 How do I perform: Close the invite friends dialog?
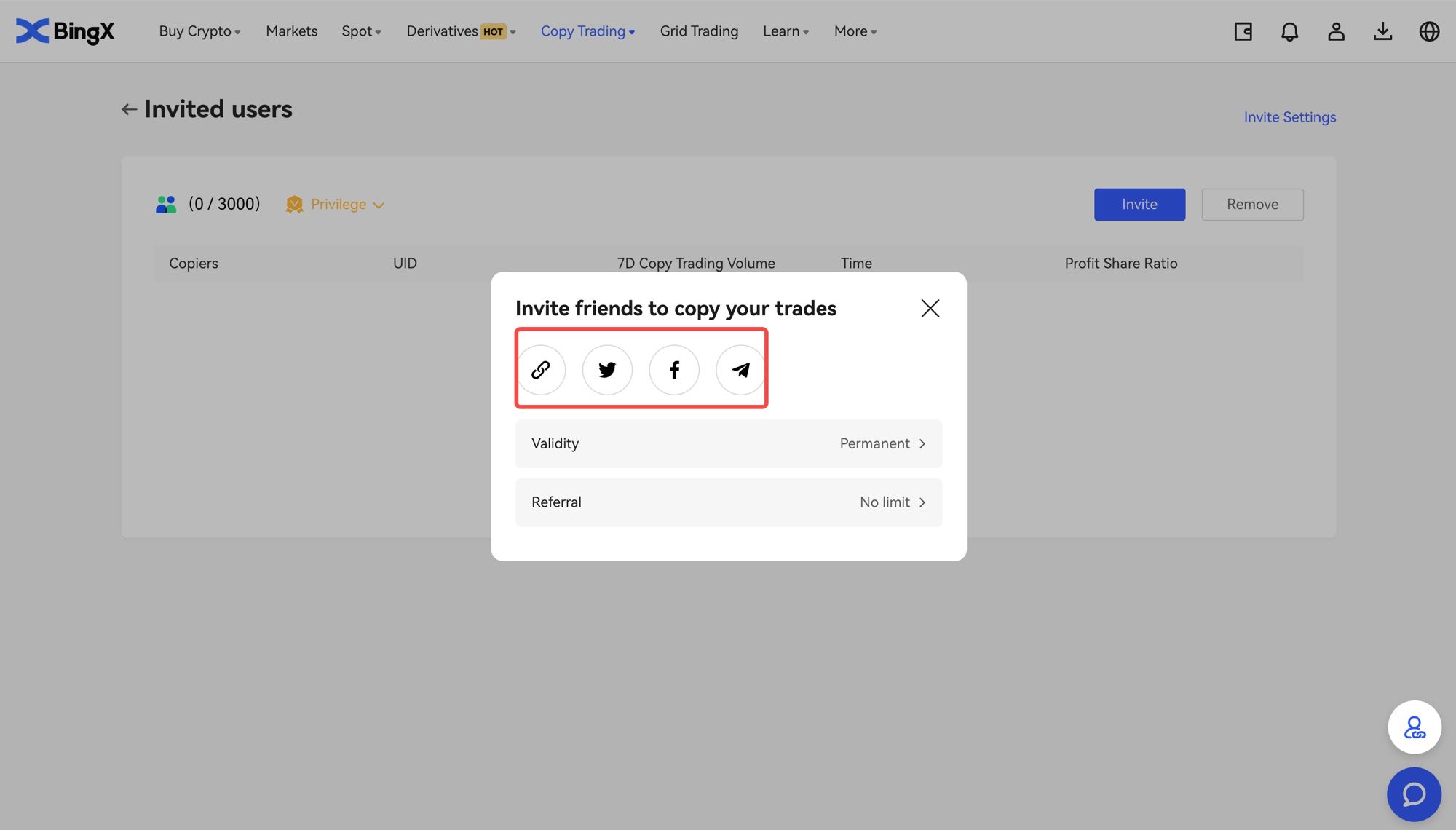tap(930, 308)
